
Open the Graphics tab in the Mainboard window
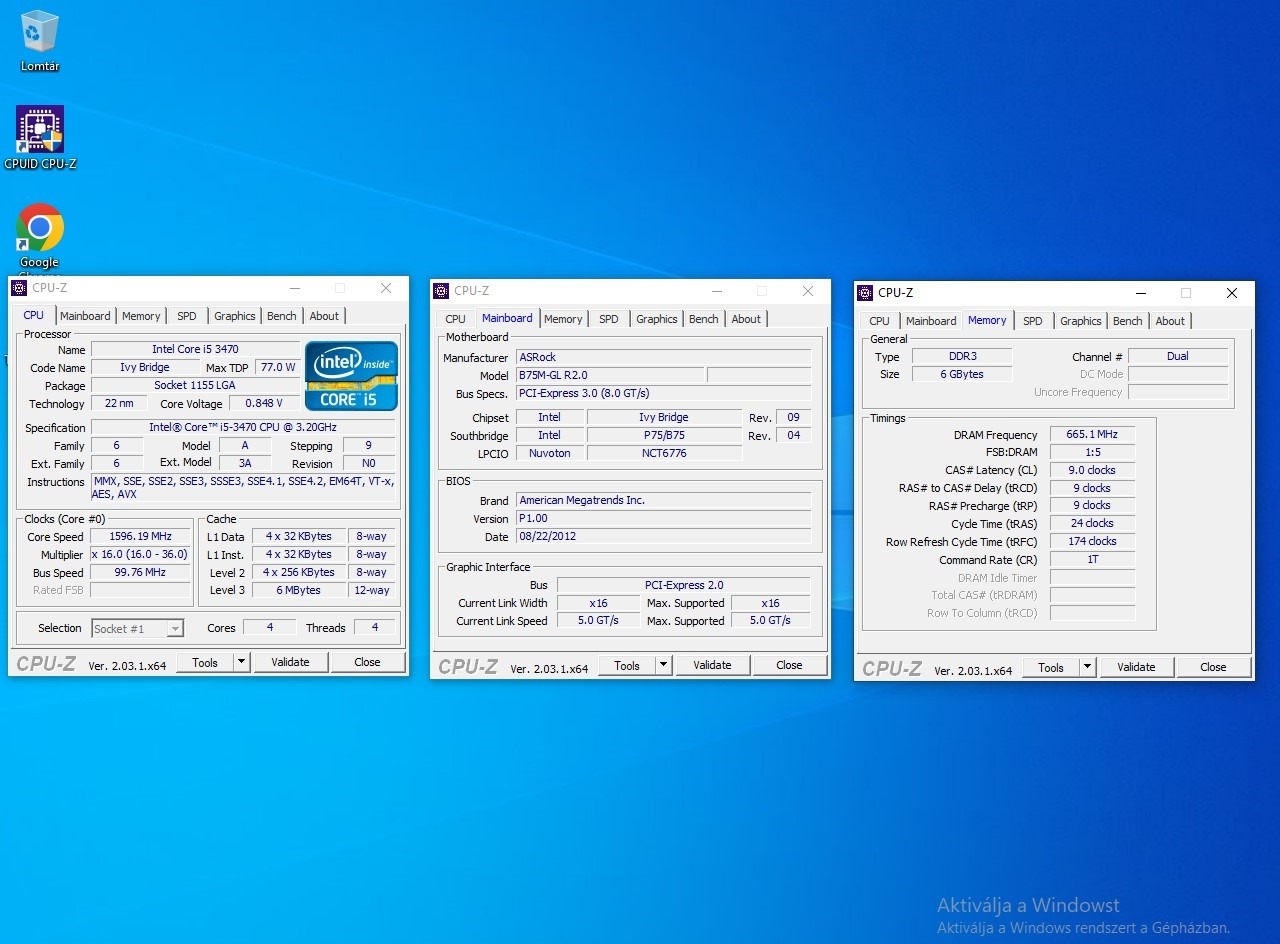pos(657,319)
